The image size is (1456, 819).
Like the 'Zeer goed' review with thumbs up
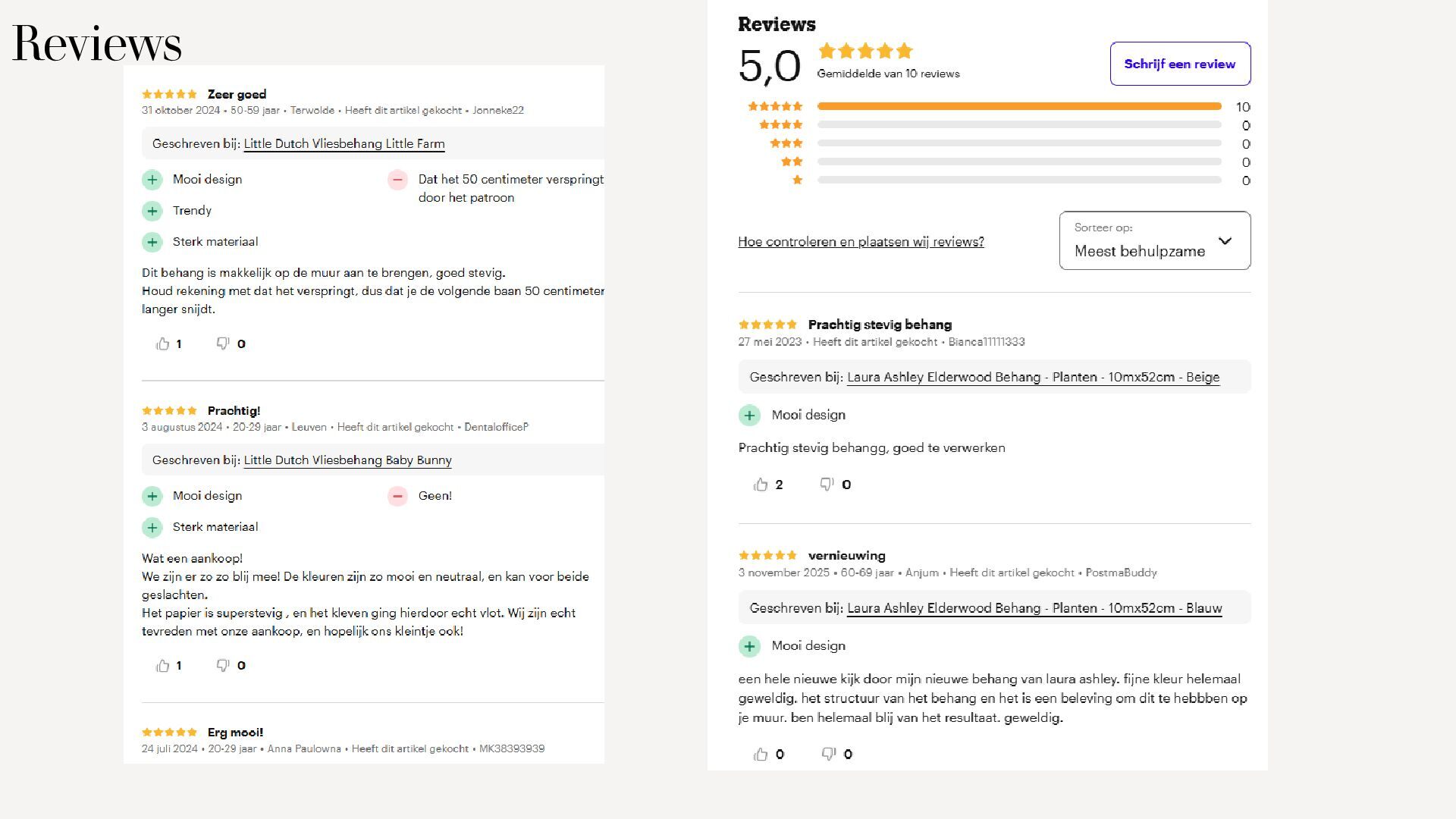coord(162,344)
